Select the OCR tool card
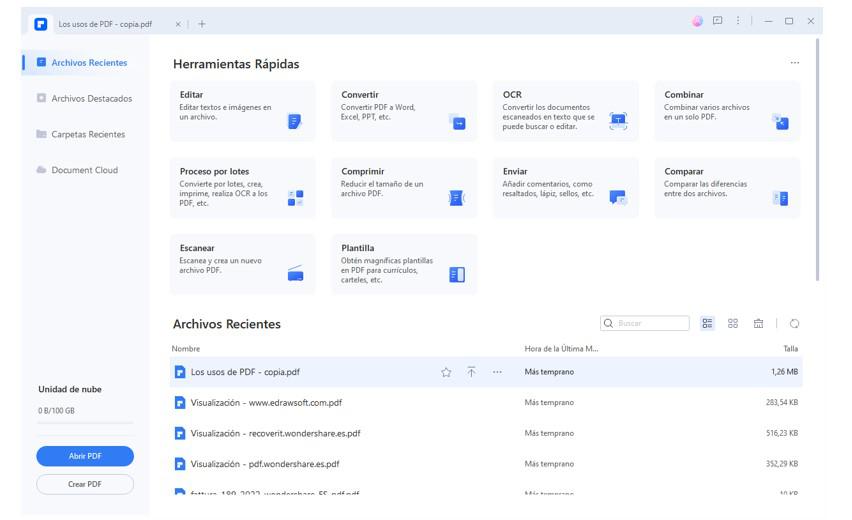 click(565, 110)
